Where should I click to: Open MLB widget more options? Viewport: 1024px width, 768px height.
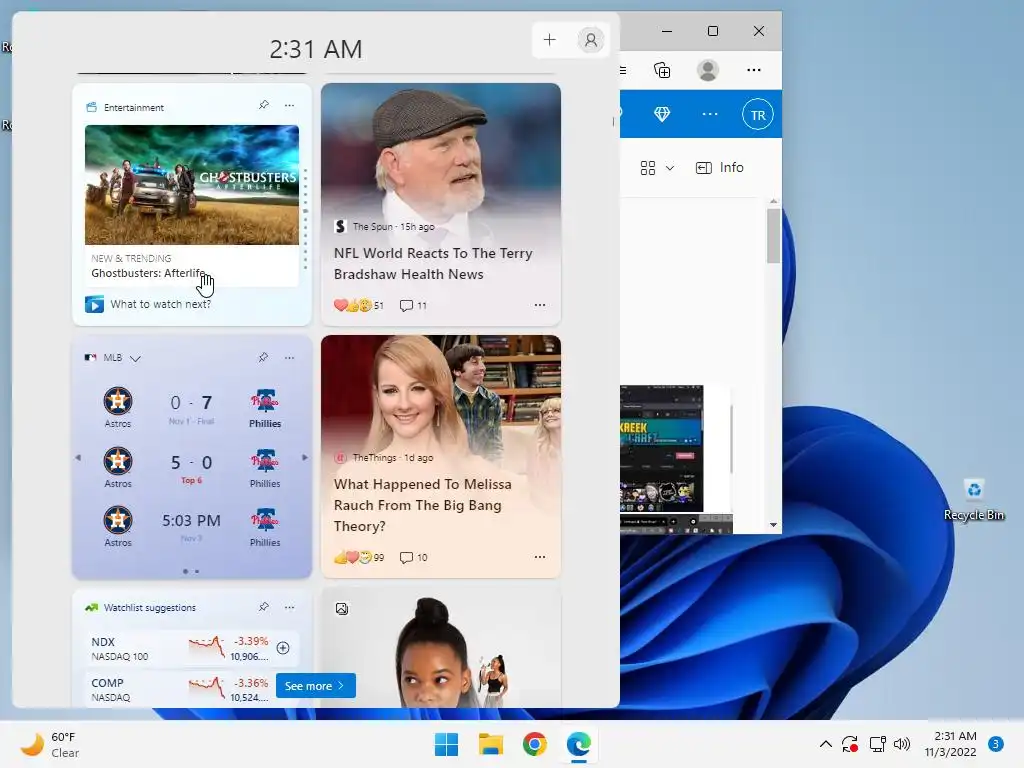pos(289,357)
